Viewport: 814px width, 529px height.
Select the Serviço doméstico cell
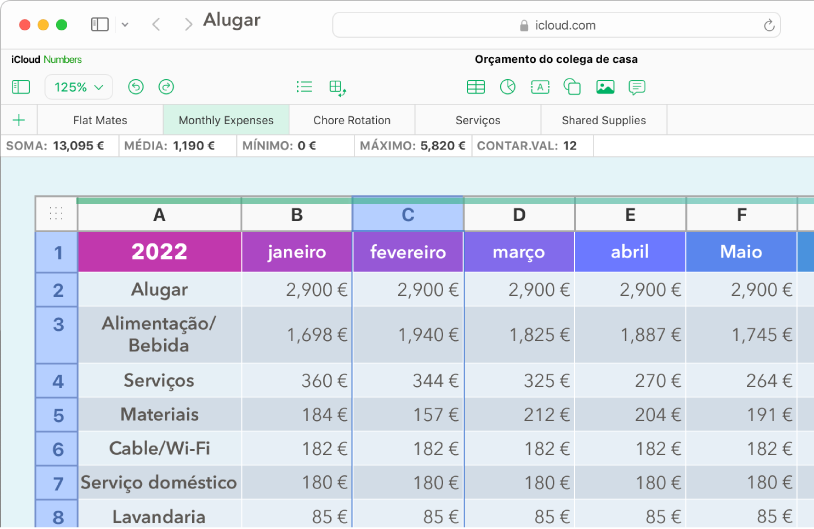[159, 483]
